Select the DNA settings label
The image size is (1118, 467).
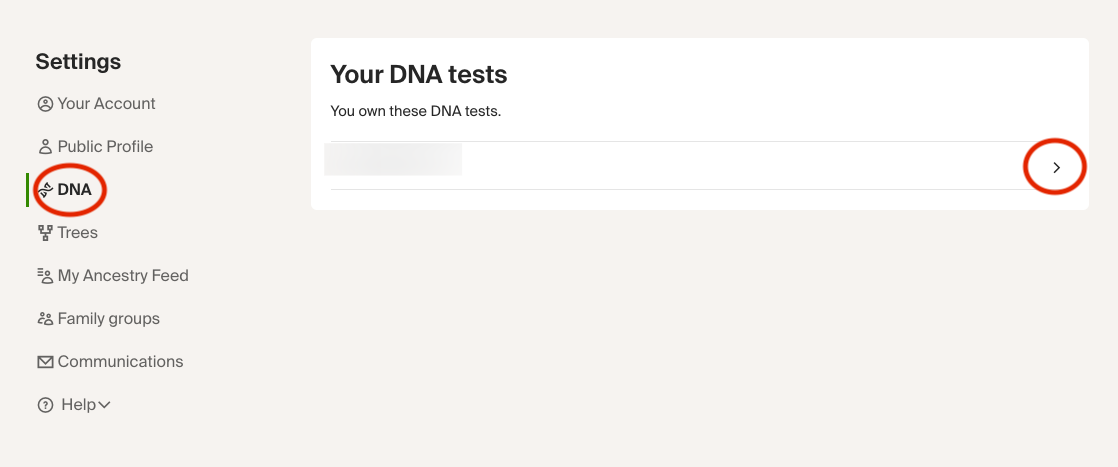(75, 190)
